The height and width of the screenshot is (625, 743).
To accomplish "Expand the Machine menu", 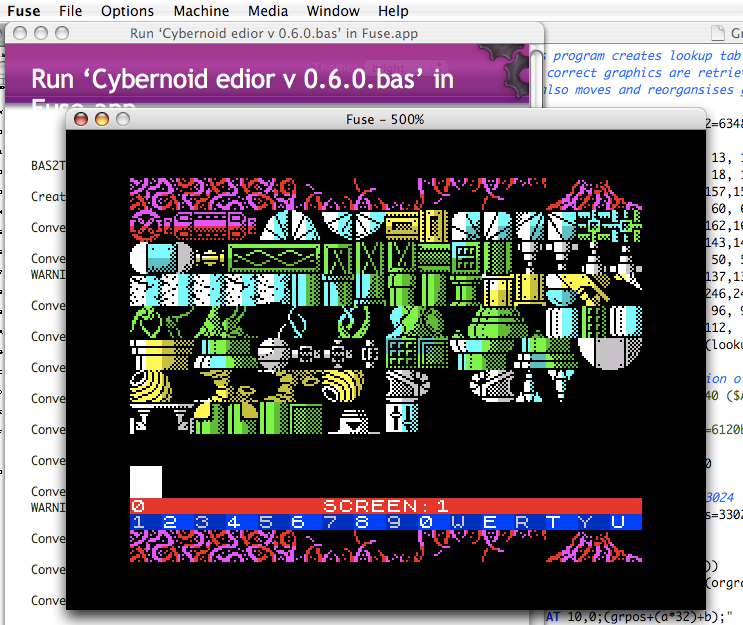I will pyautogui.click(x=201, y=11).
